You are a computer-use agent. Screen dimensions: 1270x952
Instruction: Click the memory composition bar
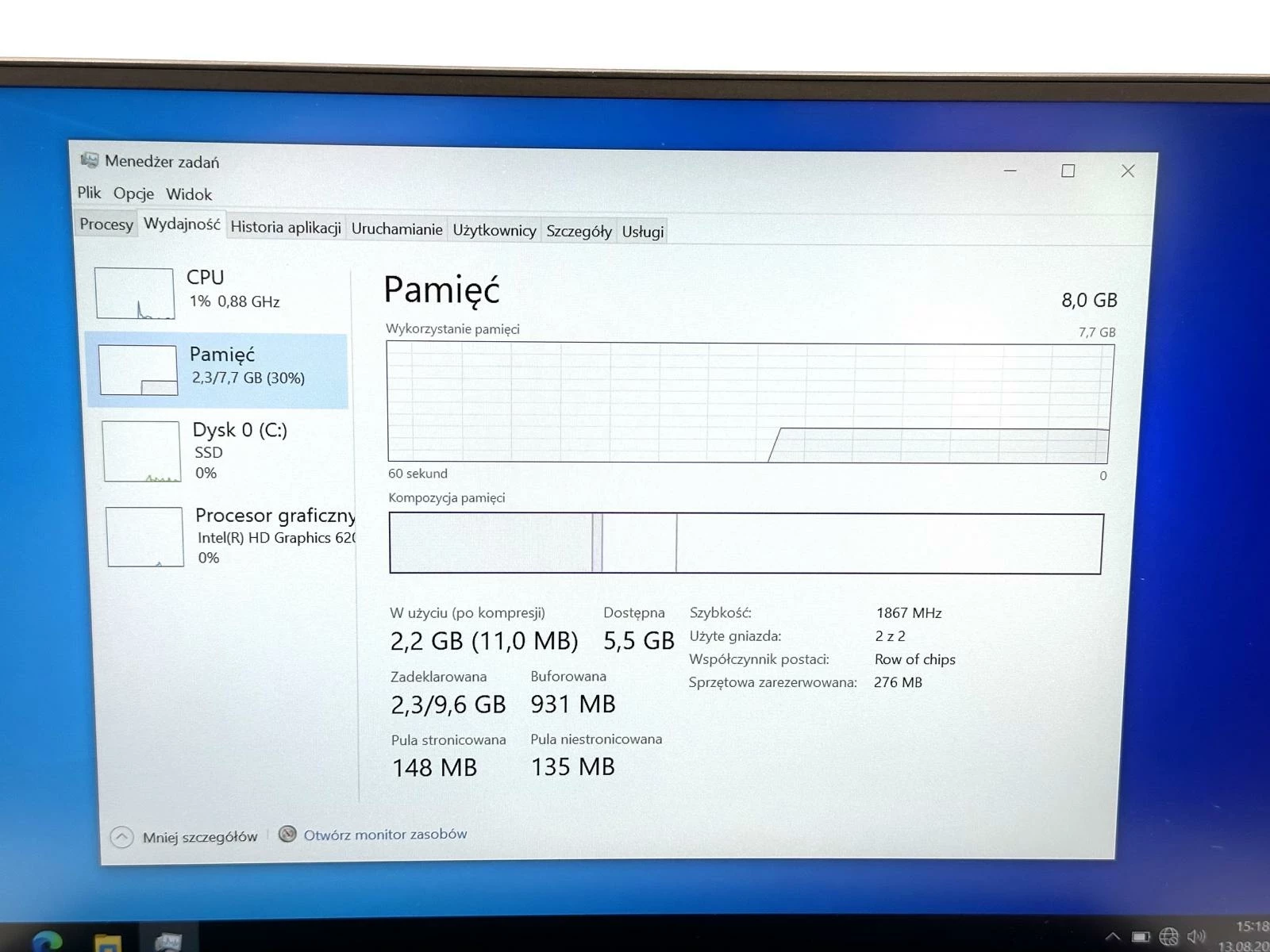click(x=746, y=543)
